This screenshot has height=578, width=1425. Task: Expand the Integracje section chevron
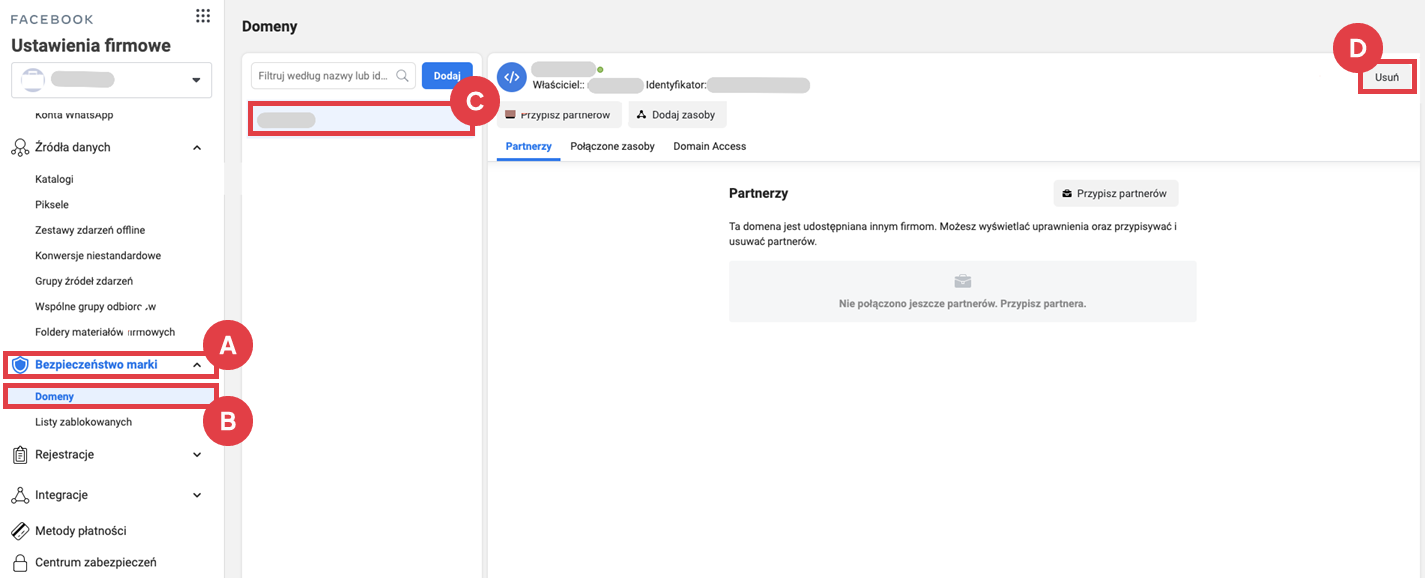pos(197,495)
